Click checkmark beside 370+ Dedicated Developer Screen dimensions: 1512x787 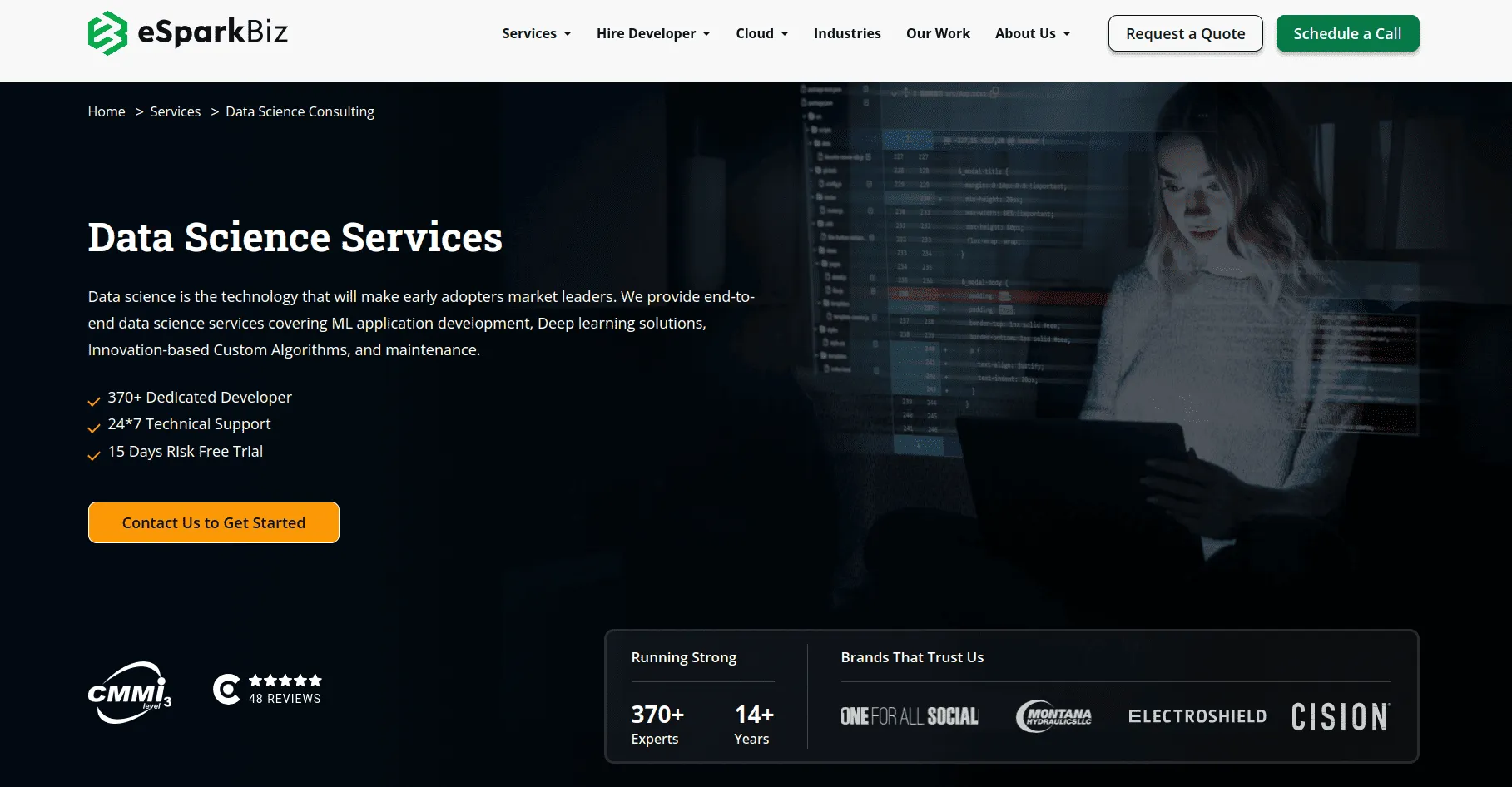tap(94, 402)
